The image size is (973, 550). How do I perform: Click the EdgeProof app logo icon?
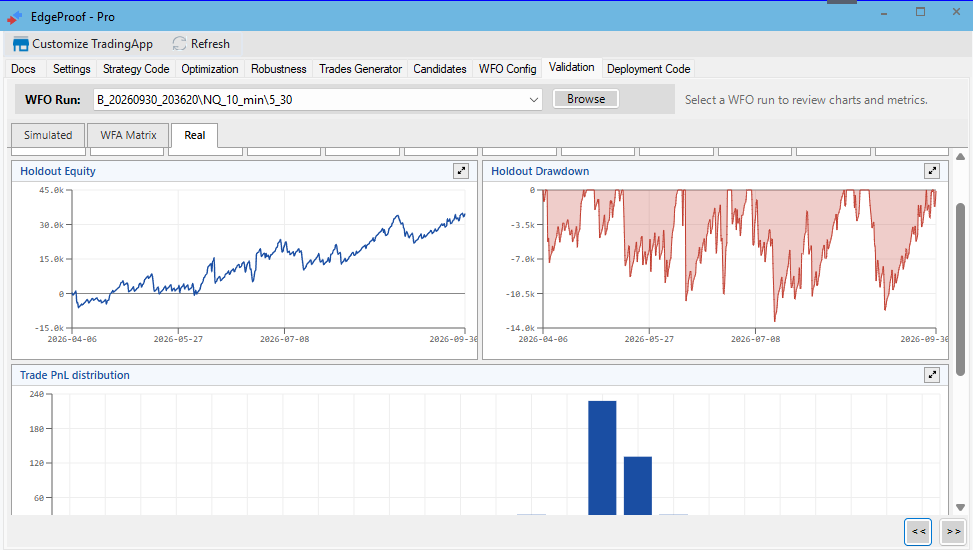coord(14,17)
